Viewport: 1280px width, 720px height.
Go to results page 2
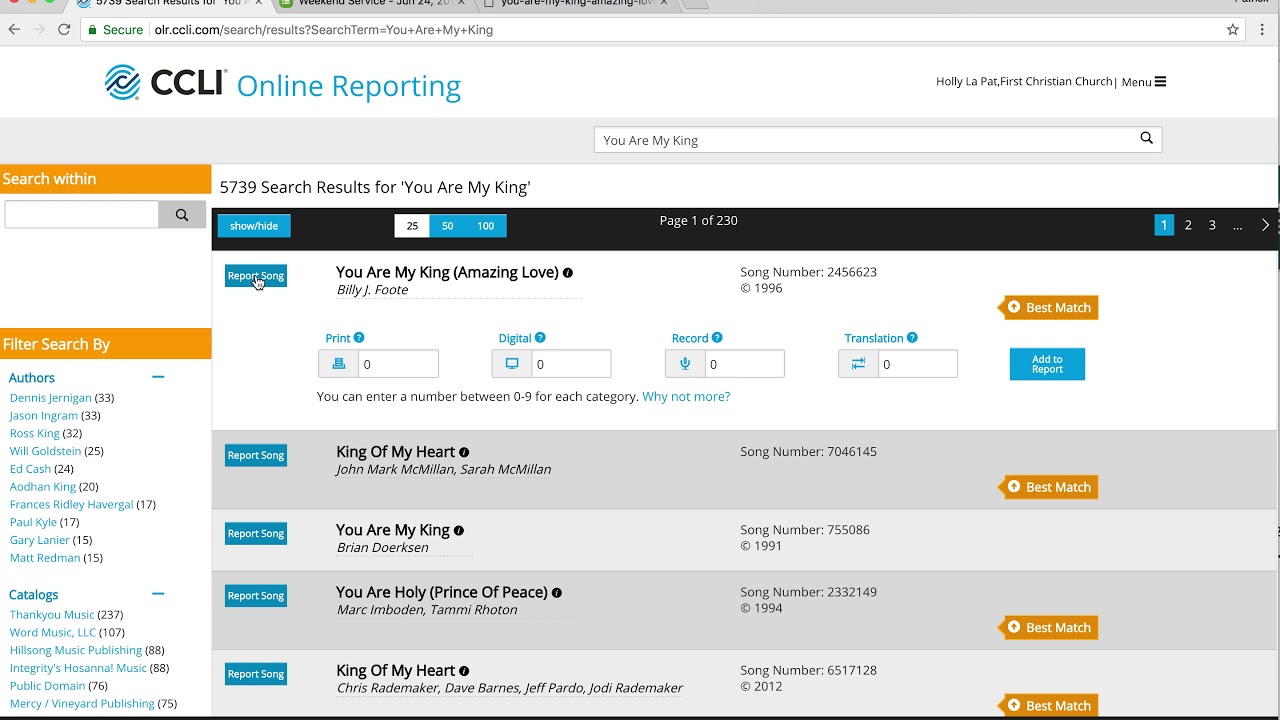(x=1188, y=225)
